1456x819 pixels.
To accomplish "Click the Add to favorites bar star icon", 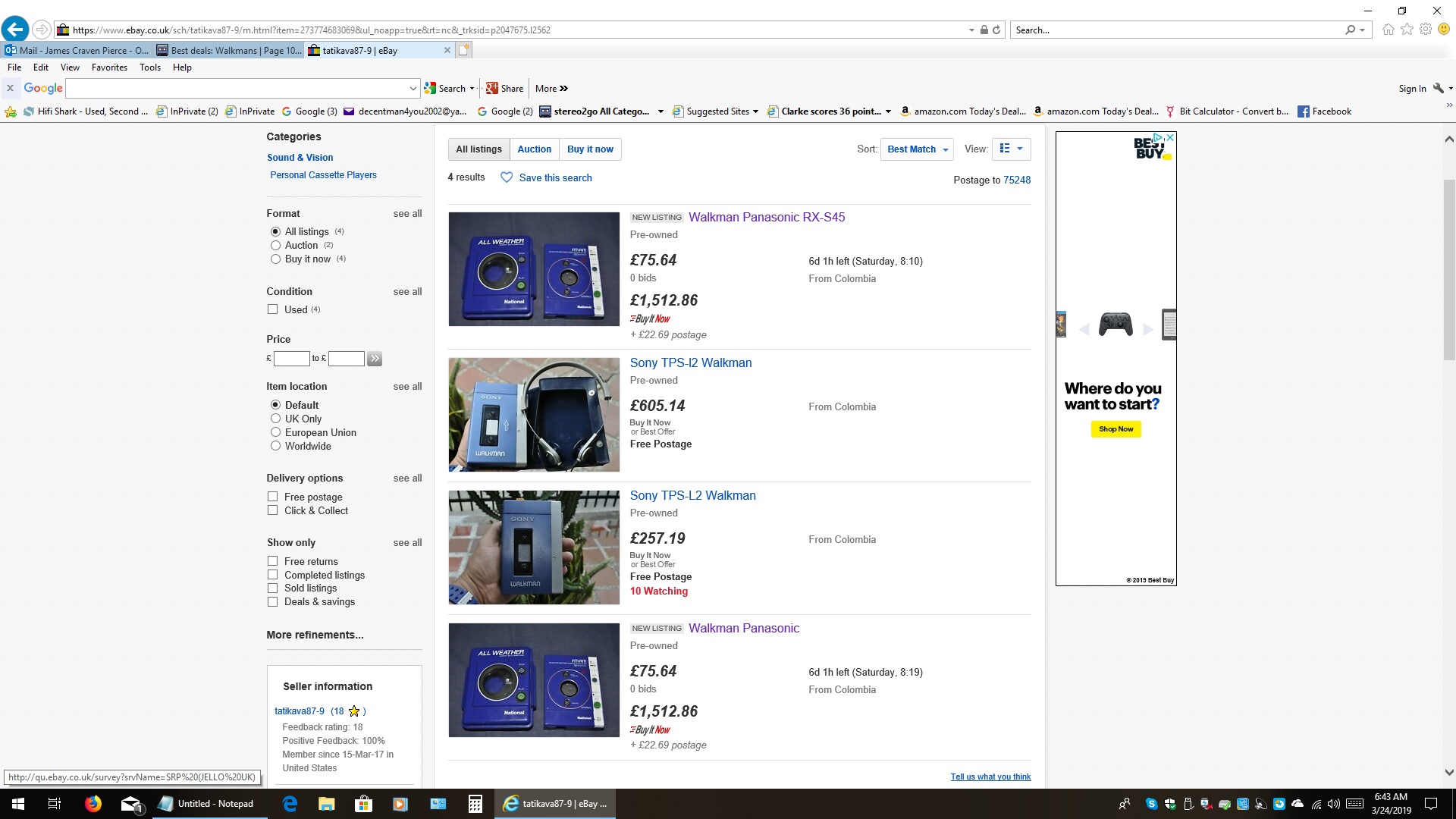I will [11, 111].
